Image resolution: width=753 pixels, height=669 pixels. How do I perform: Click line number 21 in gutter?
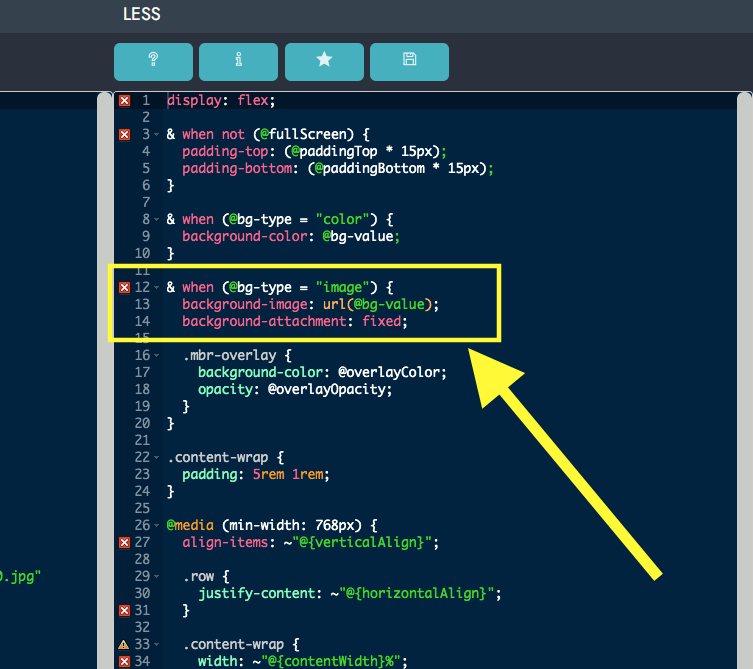pyautogui.click(x=142, y=440)
